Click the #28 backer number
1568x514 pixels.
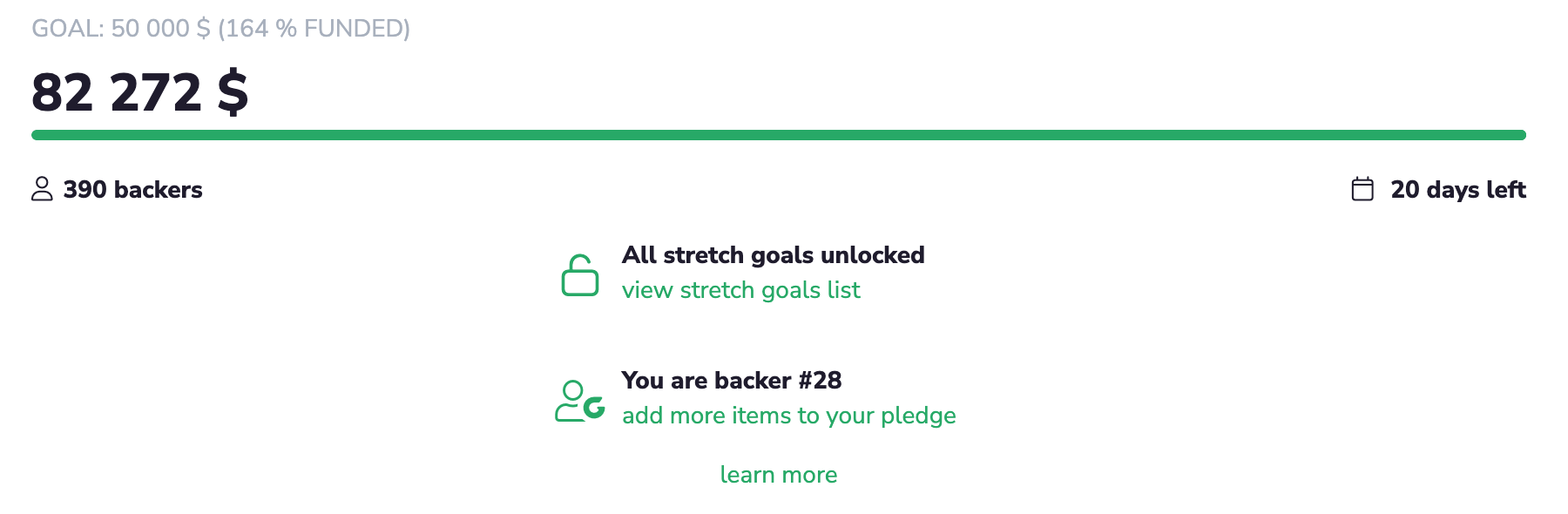tap(820, 381)
